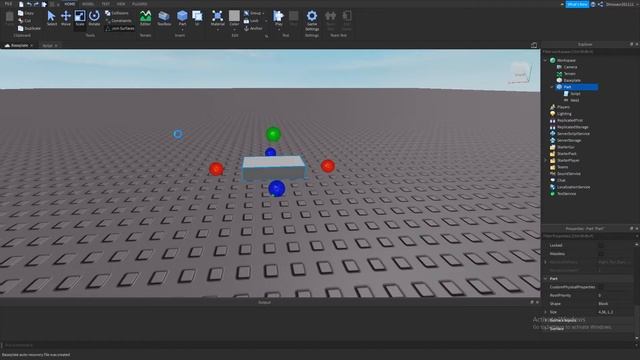Activate the Scale tool
The width and height of the screenshot is (640, 360).
(x=80, y=18)
